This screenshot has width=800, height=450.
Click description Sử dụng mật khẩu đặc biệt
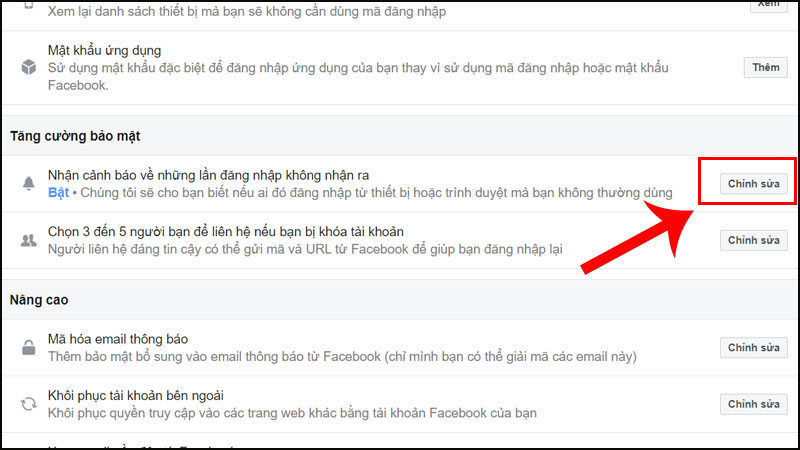click(358, 77)
